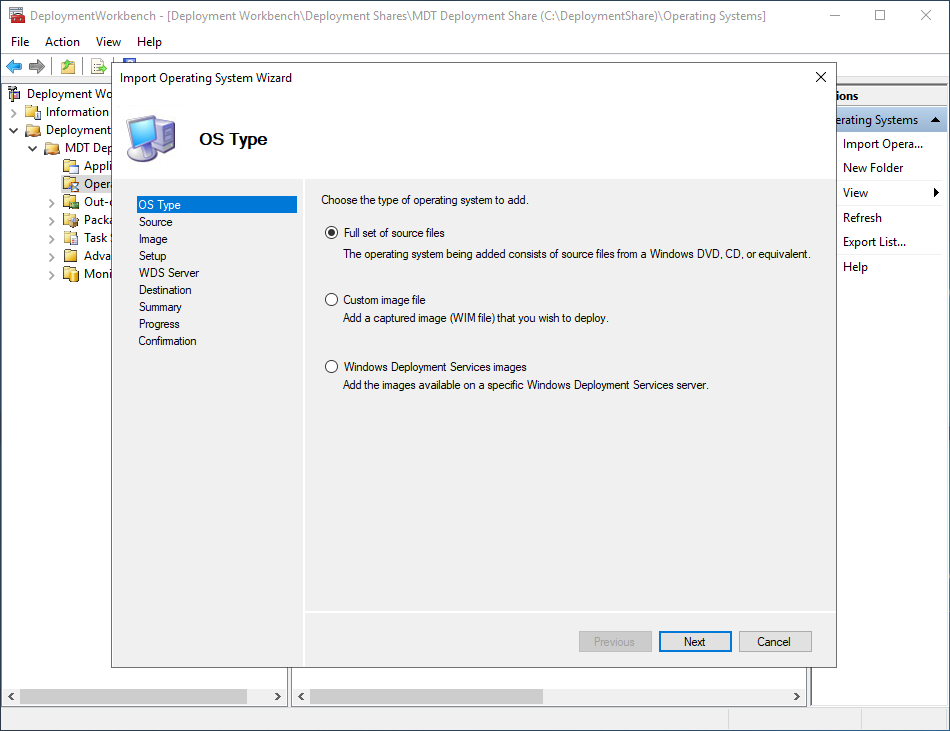Viewport: 950px width, 731px height.
Task: Click Refresh in Actions pane
Action: [862, 217]
